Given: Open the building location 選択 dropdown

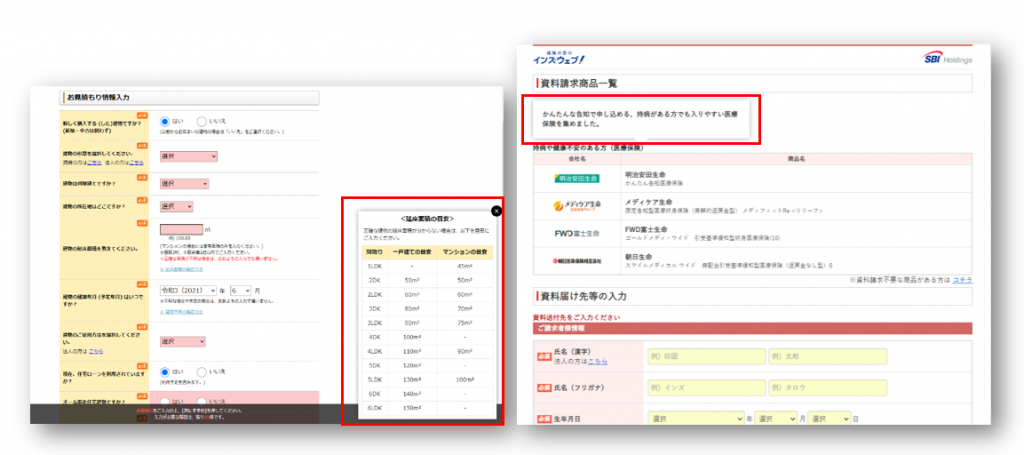Looking at the screenshot, I should click(x=176, y=206).
